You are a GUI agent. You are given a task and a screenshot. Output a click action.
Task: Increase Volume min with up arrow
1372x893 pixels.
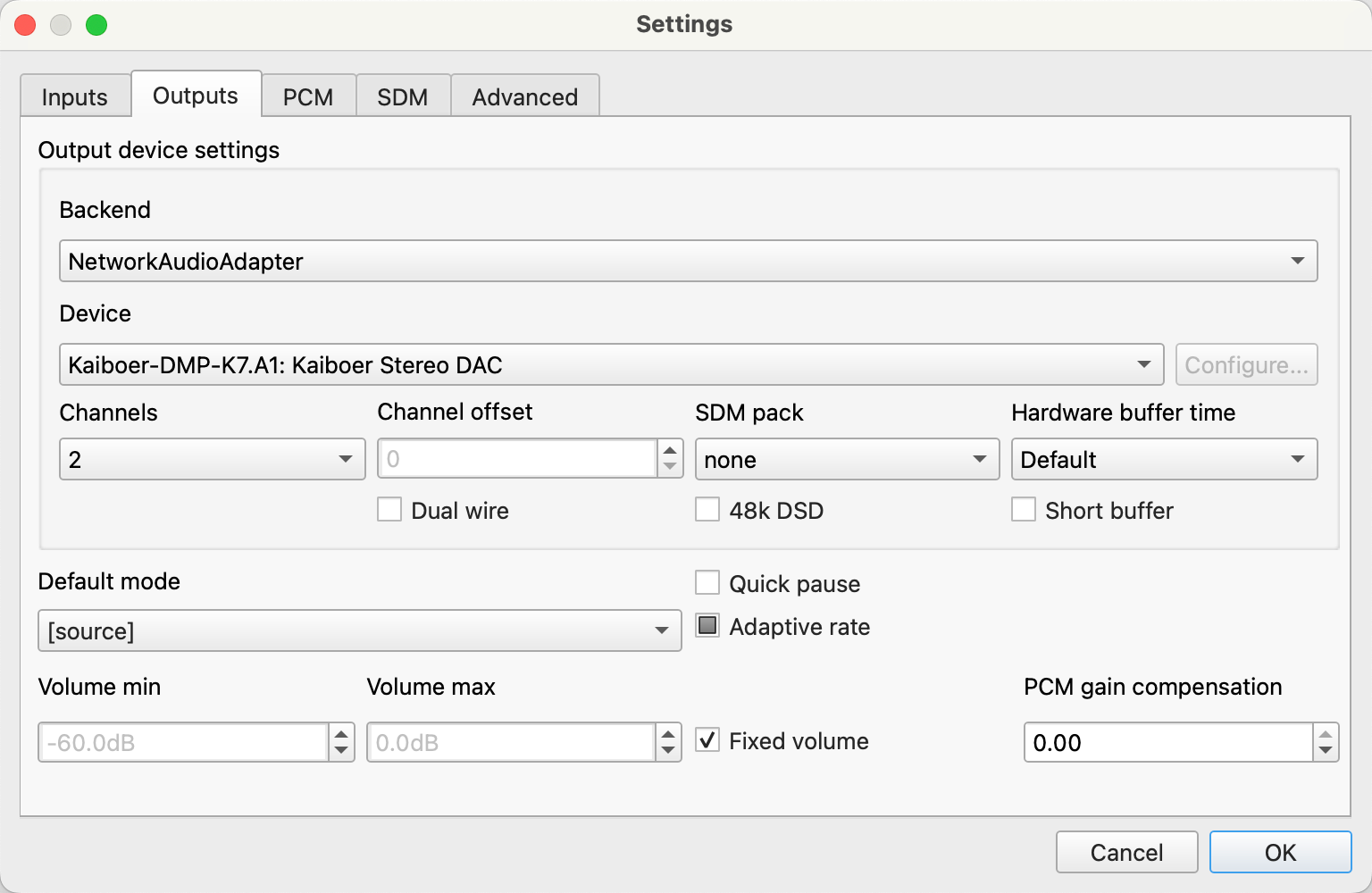341,733
